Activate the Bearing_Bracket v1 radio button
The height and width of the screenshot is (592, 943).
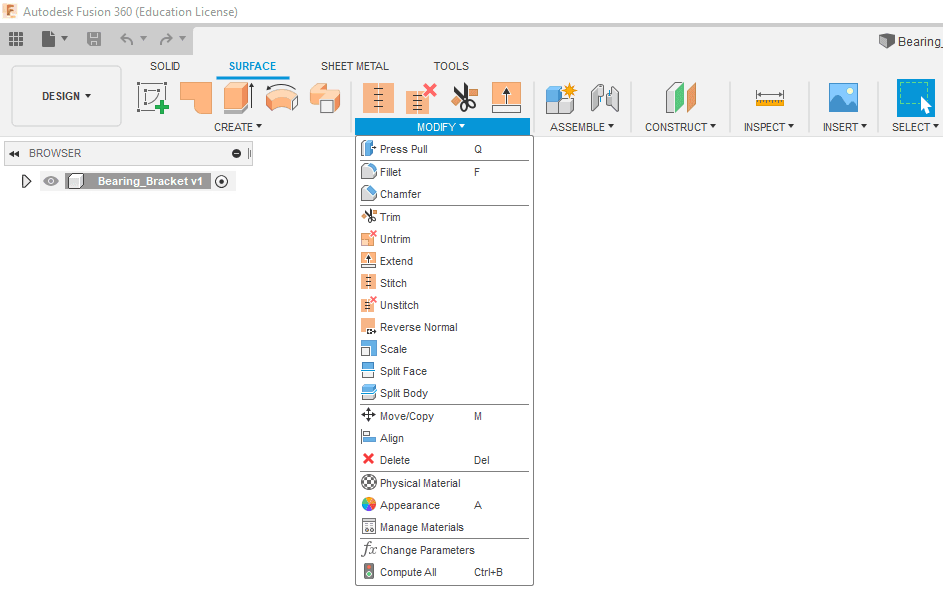(x=222, y=182)
